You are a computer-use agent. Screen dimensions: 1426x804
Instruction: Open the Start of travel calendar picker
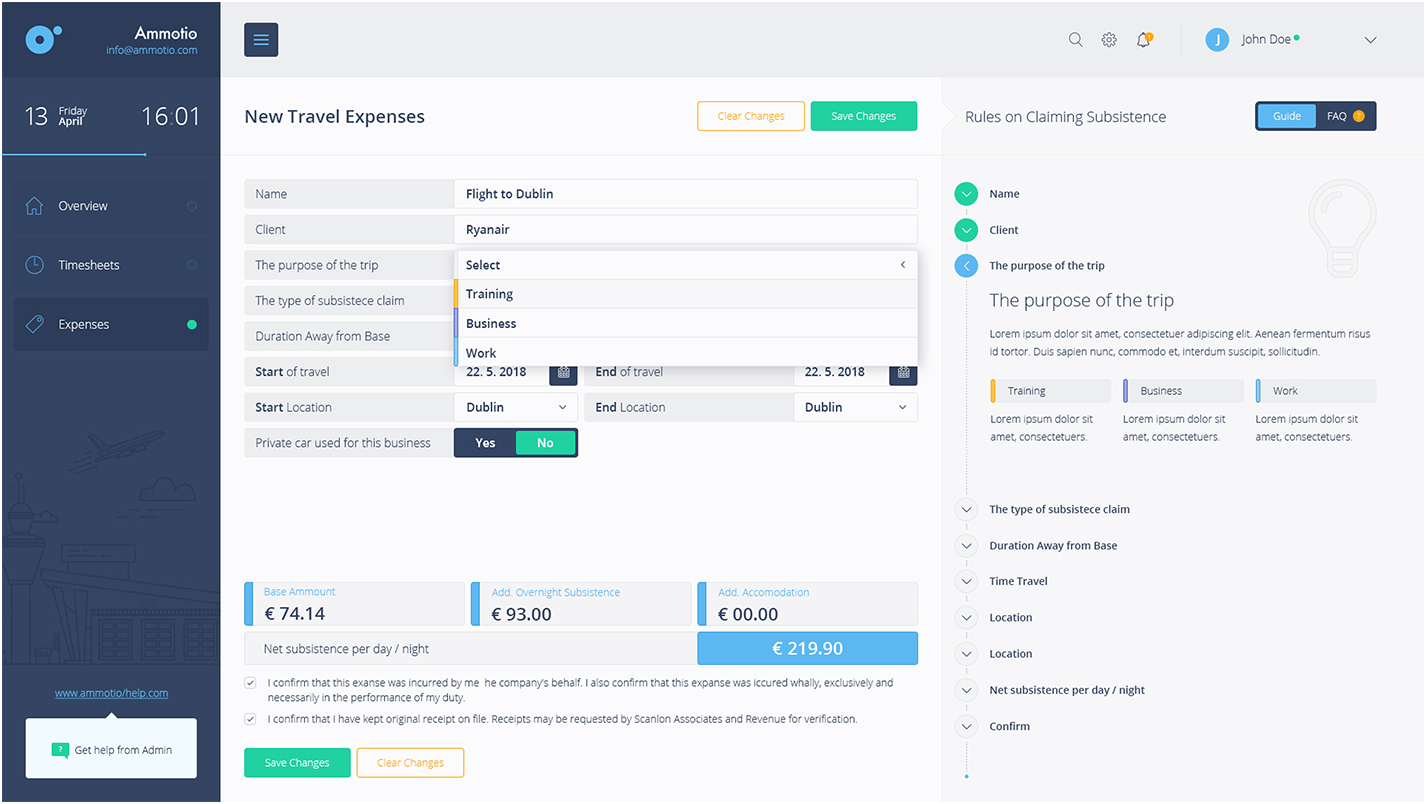tap(563, 372)
